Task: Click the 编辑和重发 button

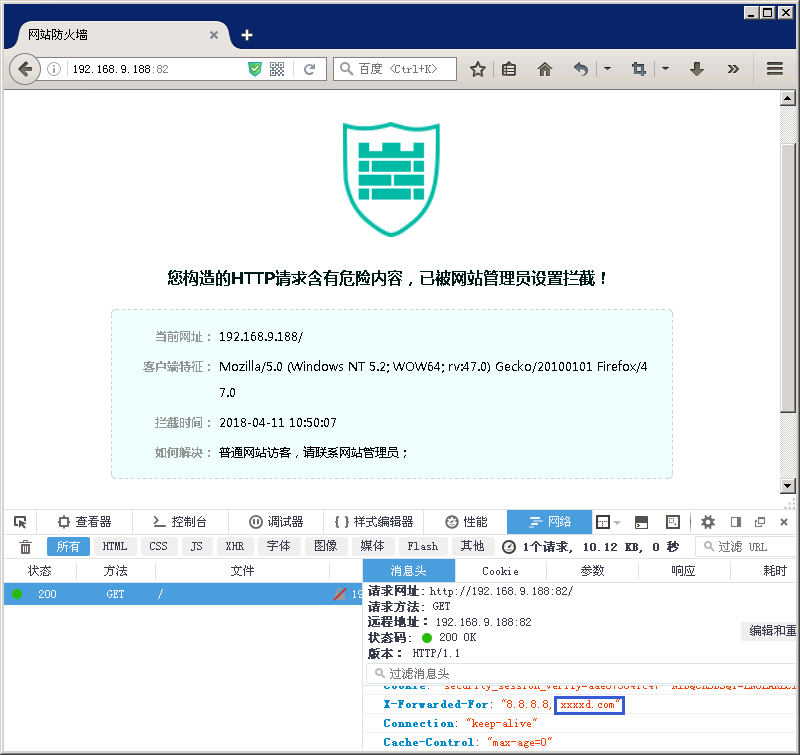Action: 768,631
